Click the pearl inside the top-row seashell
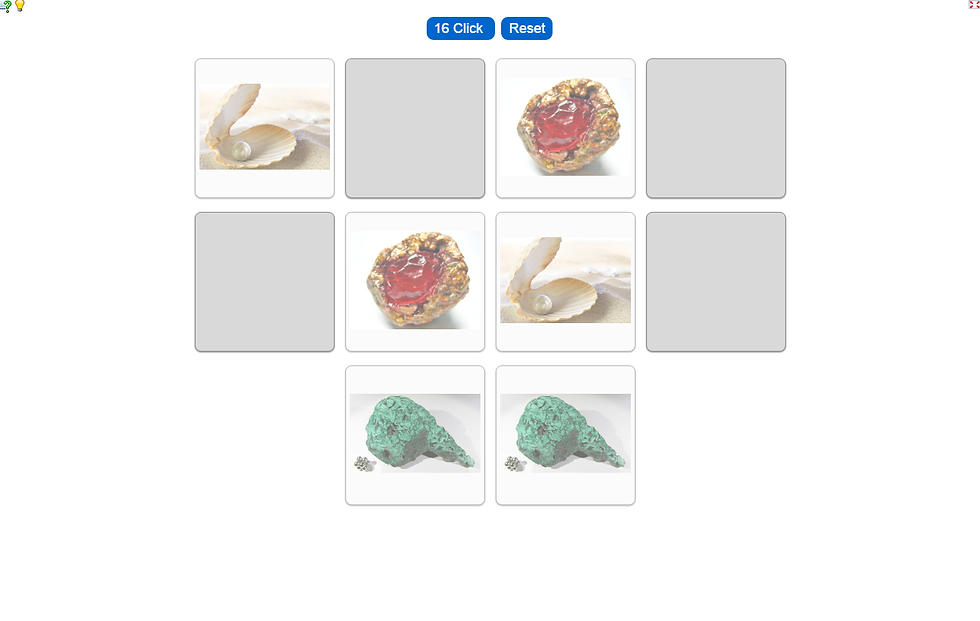The height and width of the screenshot is (621, 980). click(241, 151)
